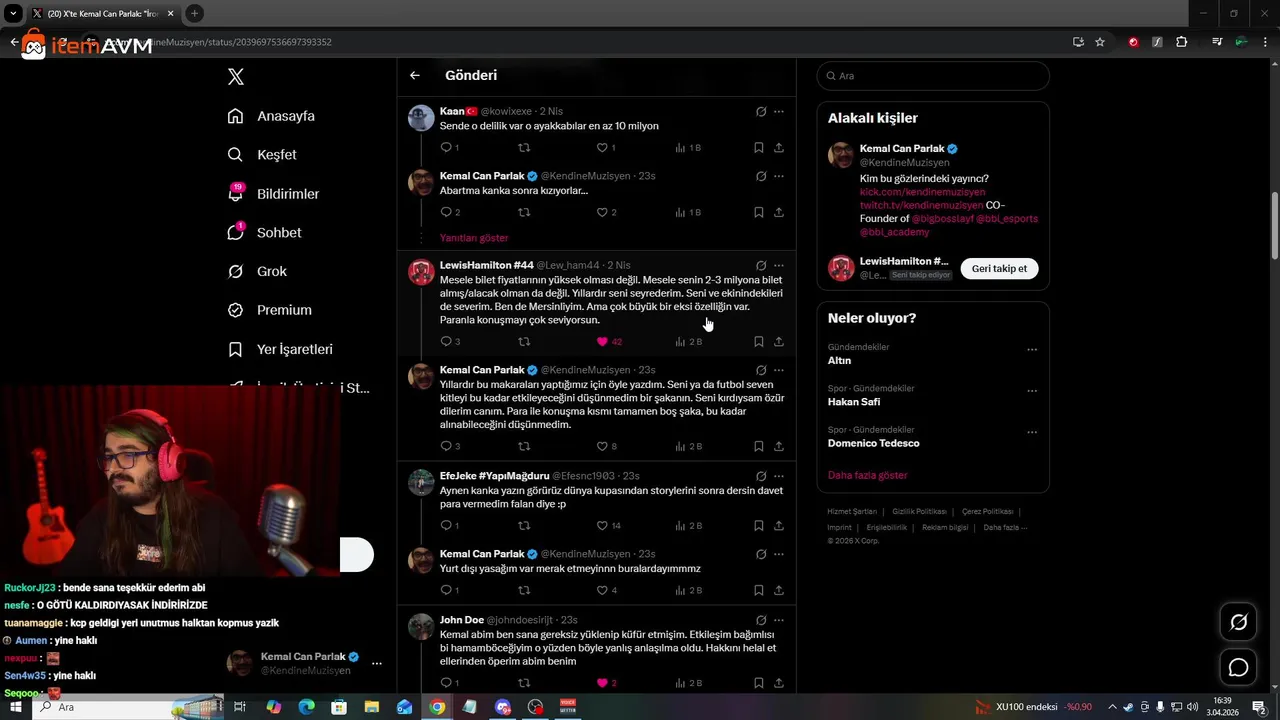The height and width of the screenshot is (720, 1280).
Task: Open twitch.tv/kendinemuzisyen link
Action: tap(921, 205)
